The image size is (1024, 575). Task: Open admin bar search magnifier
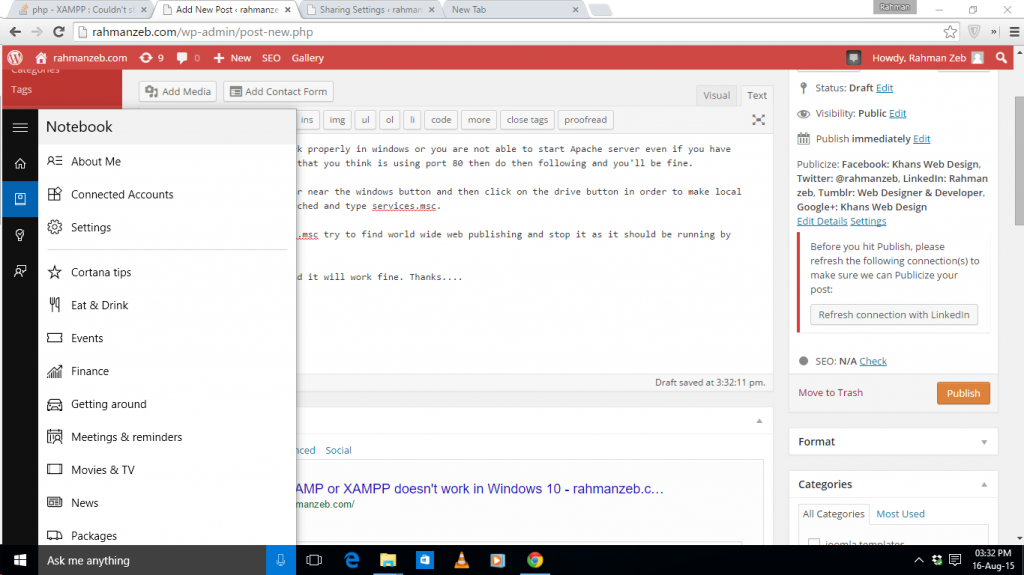[1001, 58]
